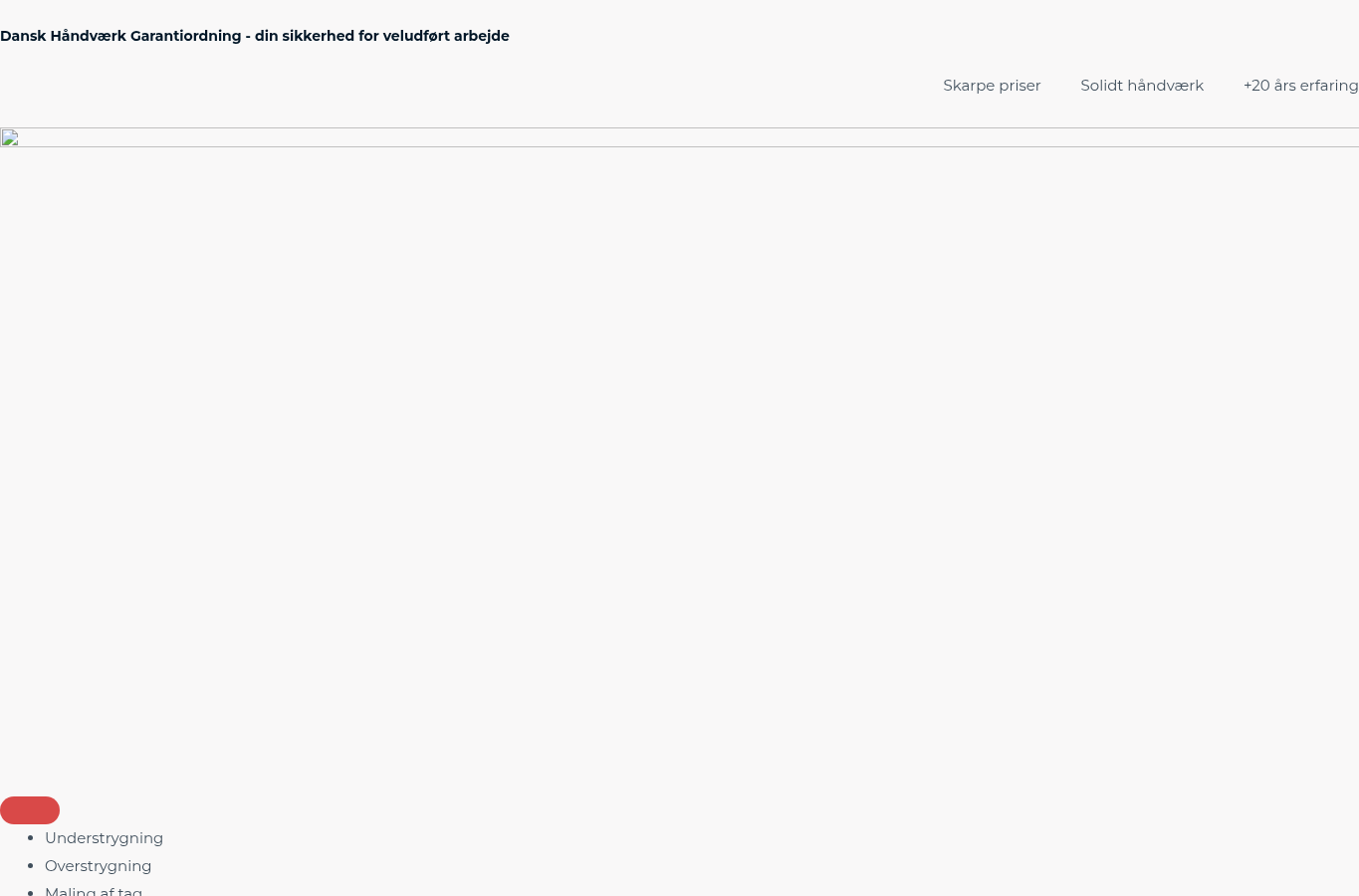
Task: Click the red pill-shaped button
Action: pyautogui.click(x=30, y=810)
